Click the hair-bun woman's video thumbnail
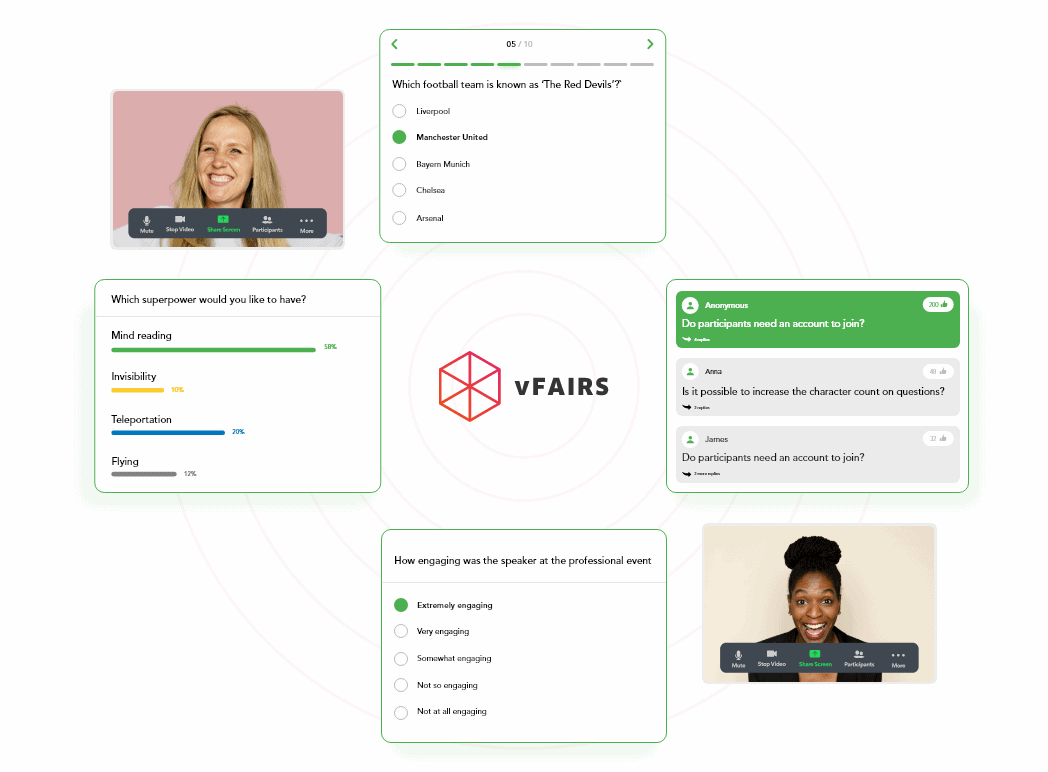Screen dimensions: 1048x772 click(819, 604)
